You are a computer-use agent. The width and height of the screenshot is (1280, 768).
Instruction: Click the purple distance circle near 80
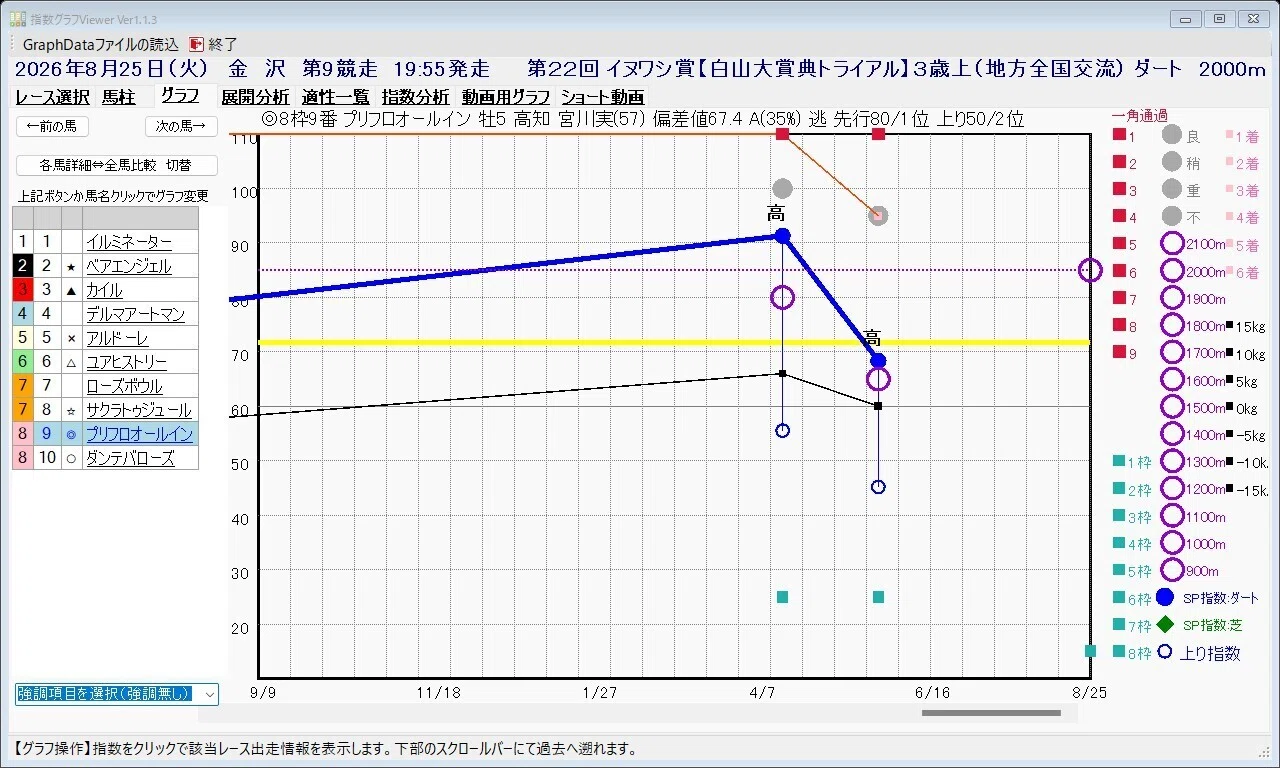(x=783, y=297)
